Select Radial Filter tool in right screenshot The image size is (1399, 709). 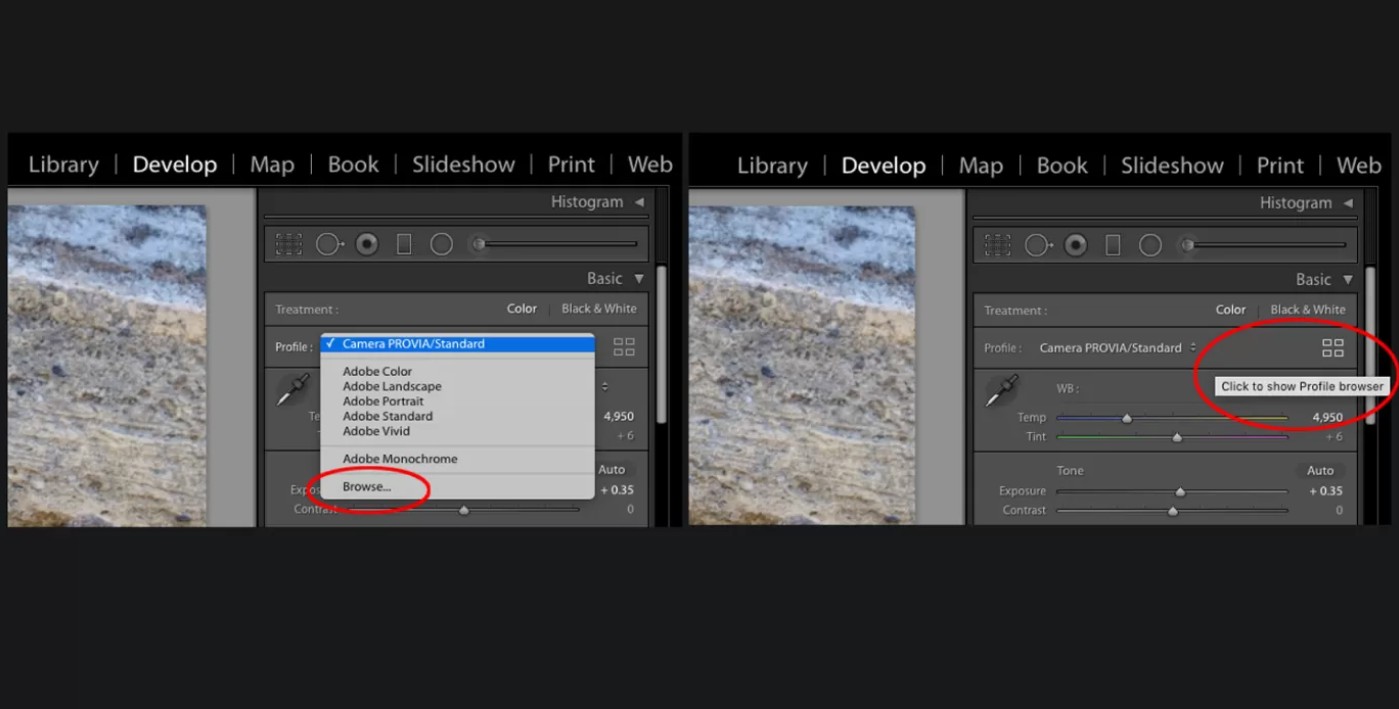[1150, 245]
